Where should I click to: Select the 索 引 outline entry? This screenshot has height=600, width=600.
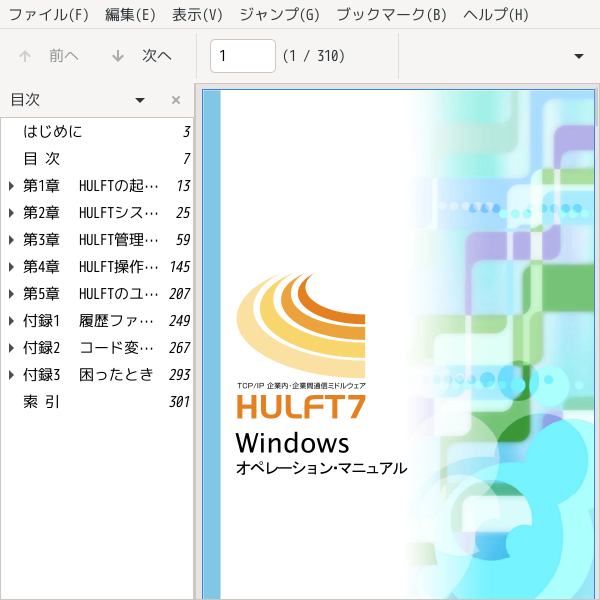tap(42, 402)
